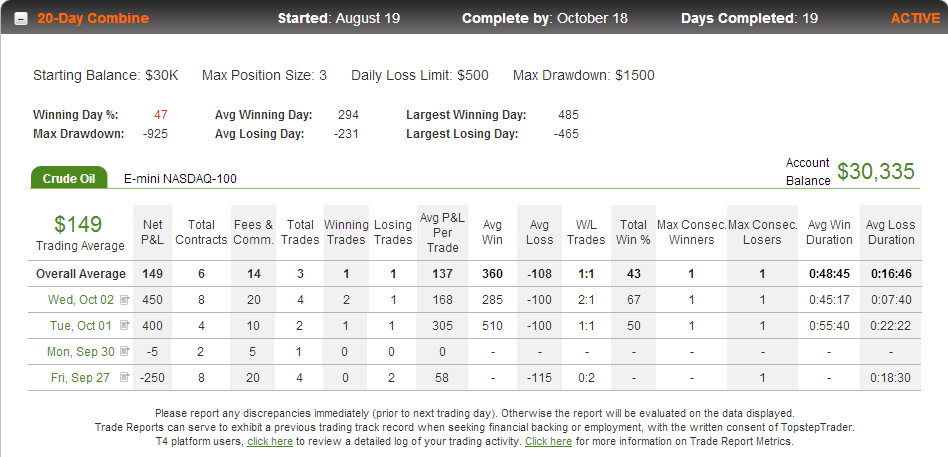948x457 pixels.
Task: Click the 20-Day Combine title
Action: coord(93,18)
